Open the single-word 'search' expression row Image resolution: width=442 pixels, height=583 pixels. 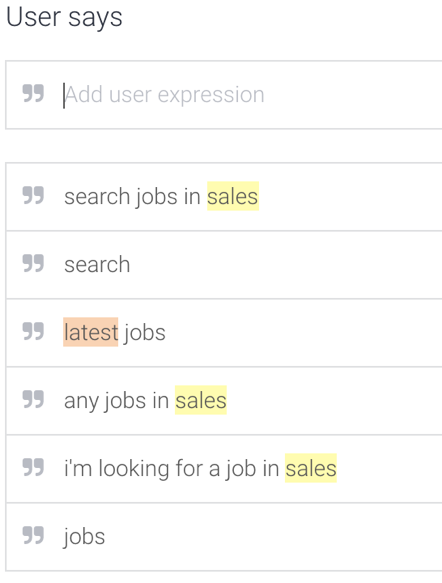224,265
